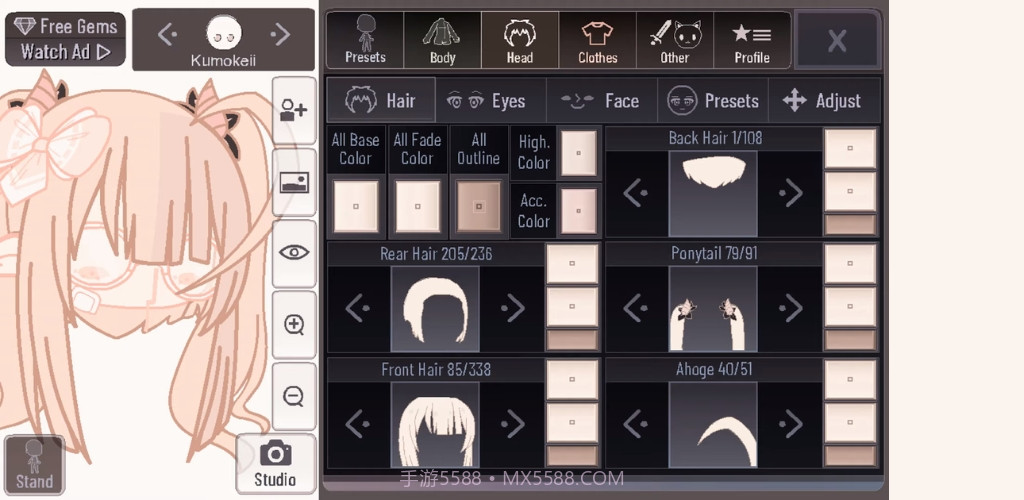Screen dimensions: 1024x500
Task: Select next Ponytail style arrow
Action: click(790, 308)
